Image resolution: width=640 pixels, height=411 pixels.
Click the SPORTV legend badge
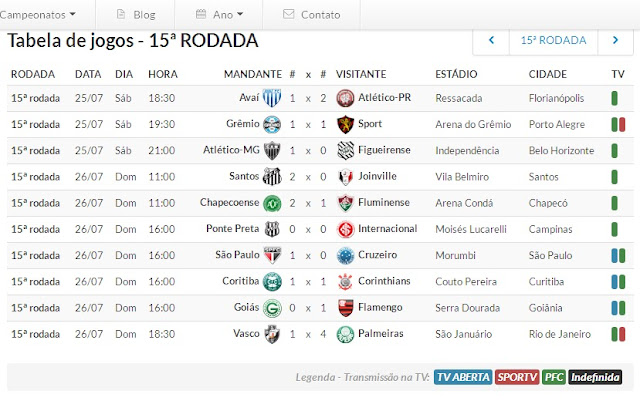coord(517,377)
